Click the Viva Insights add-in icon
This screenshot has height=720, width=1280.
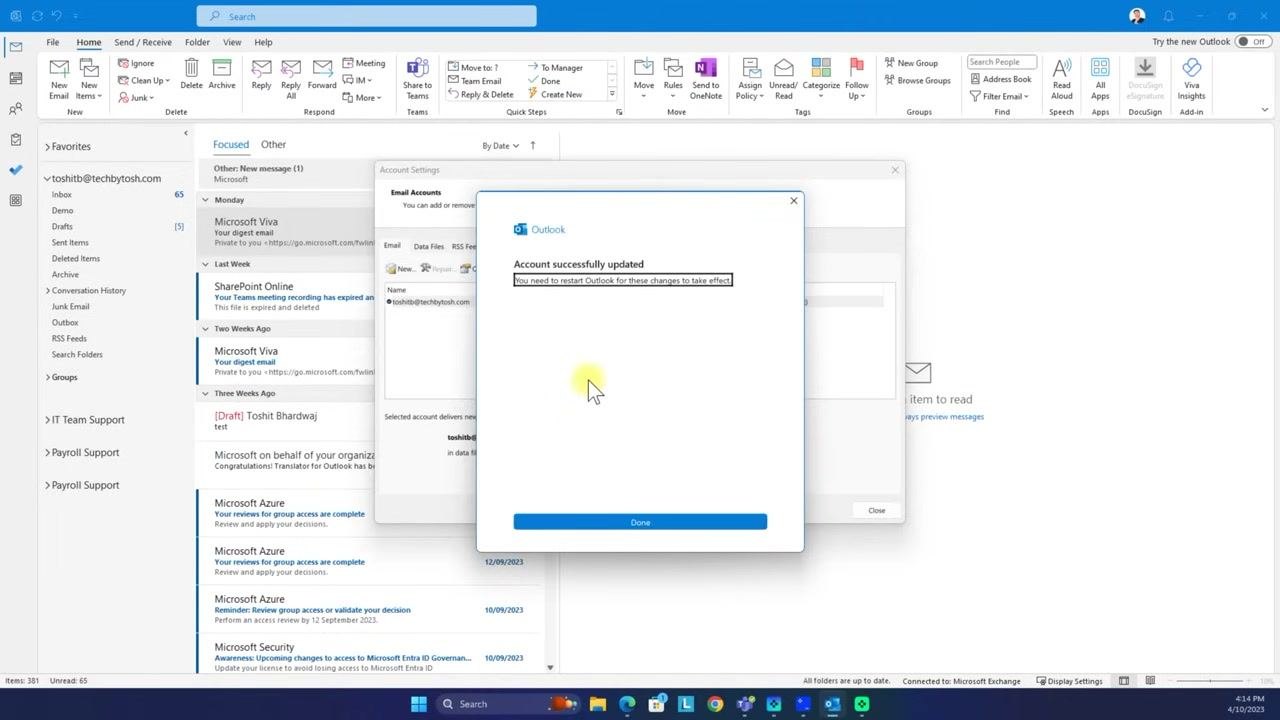pos(1191,79)
